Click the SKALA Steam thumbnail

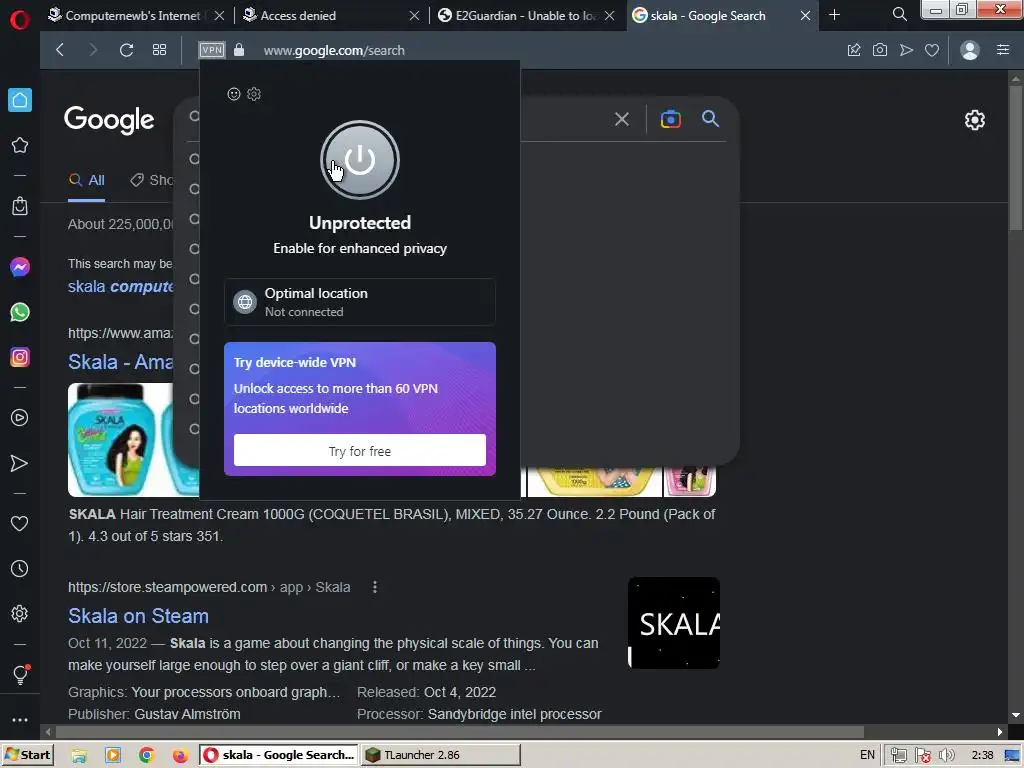pos(674,623)
